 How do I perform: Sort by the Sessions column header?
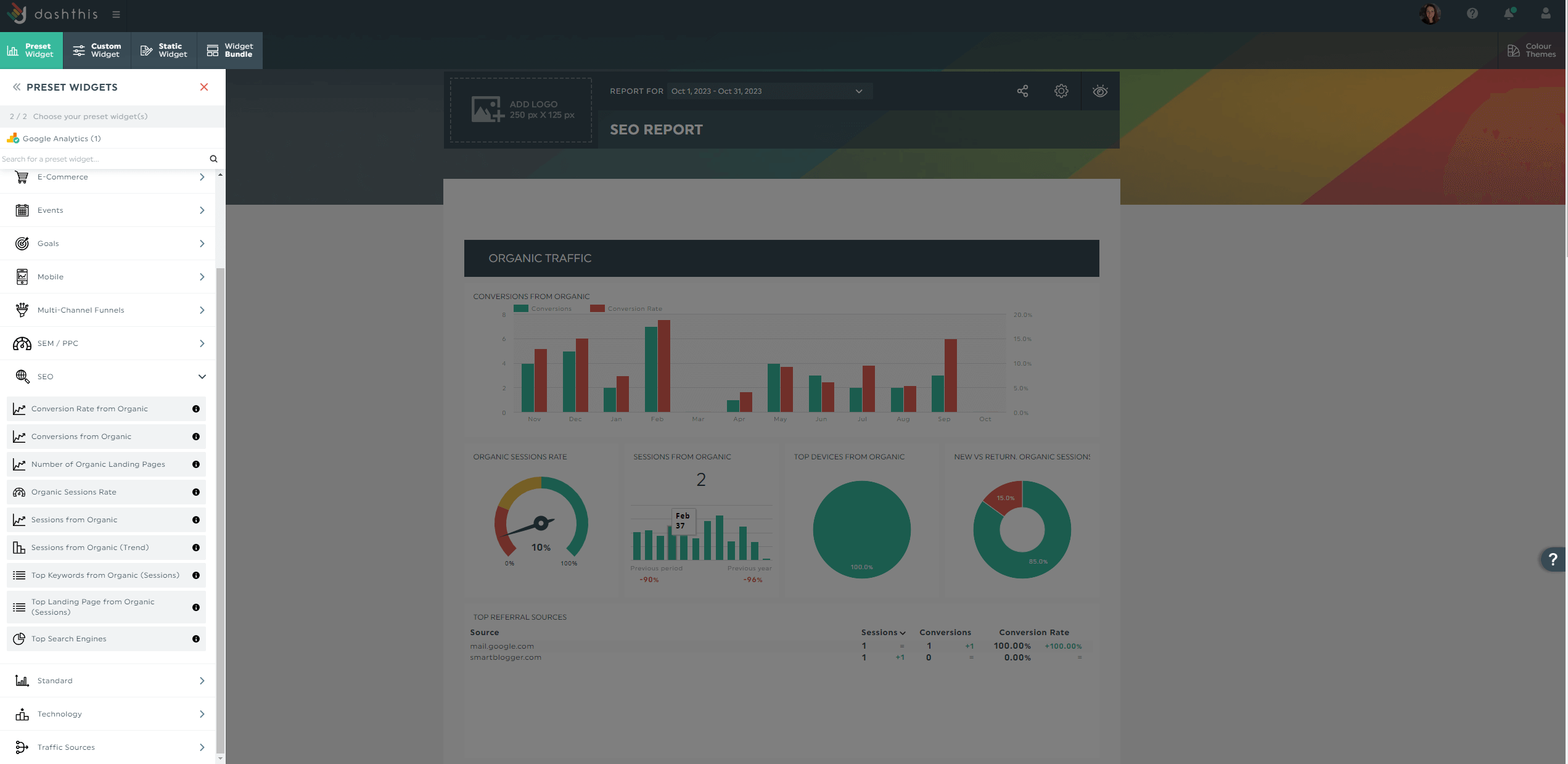(883, 633)
